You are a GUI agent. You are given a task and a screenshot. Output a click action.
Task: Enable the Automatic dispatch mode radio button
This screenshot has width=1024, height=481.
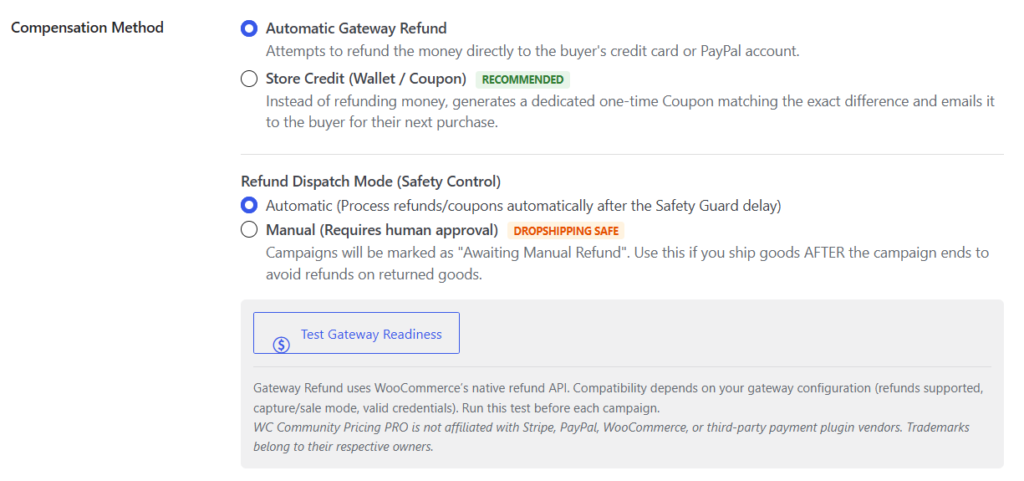click(x=249, y=206)
